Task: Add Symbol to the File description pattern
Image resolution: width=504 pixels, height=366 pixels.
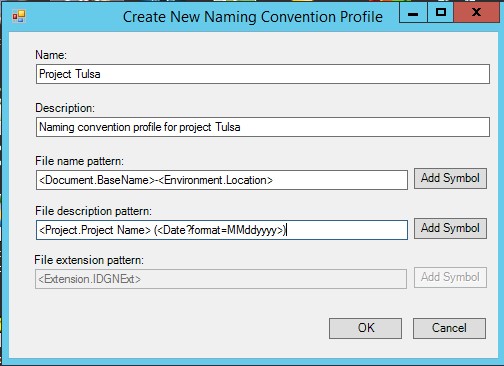Action: pyautogui.click(x=450, y=228)
